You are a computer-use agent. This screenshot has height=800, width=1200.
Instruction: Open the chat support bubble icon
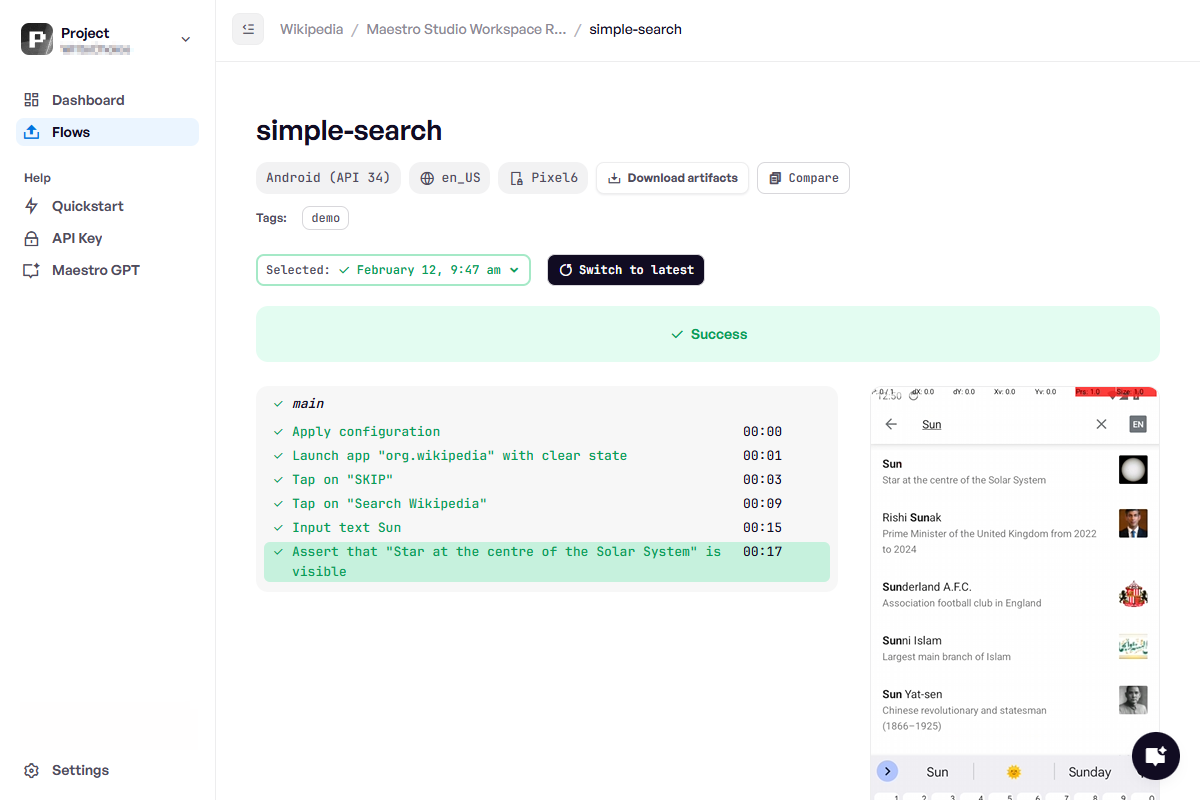(1155, 755)
